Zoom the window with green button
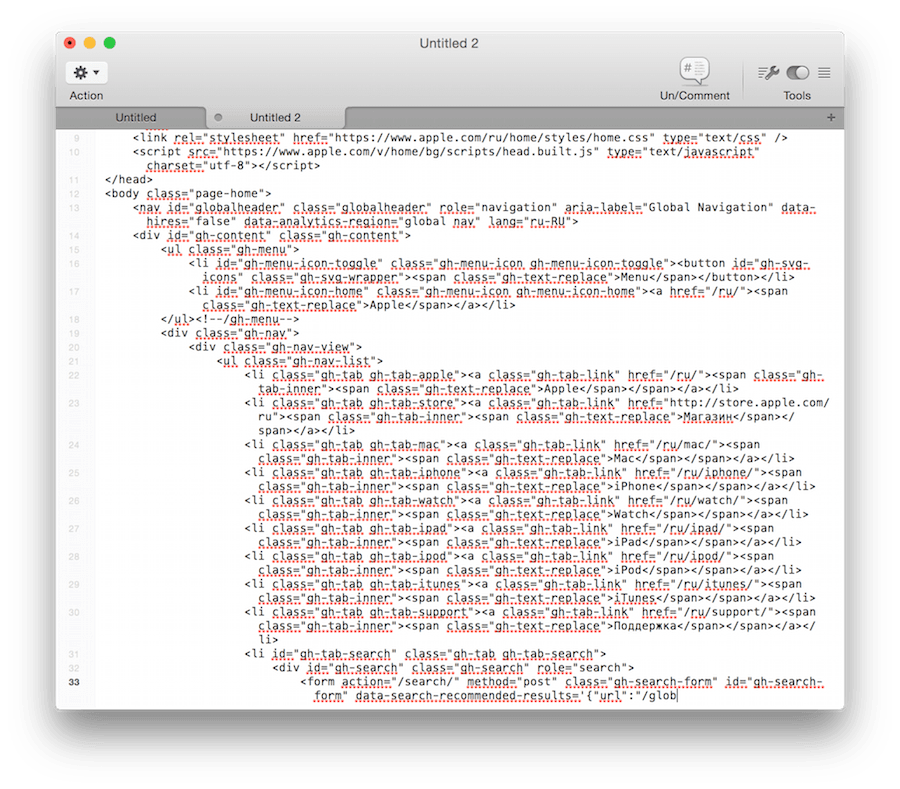Screen dimensions: 900x789 110,43
